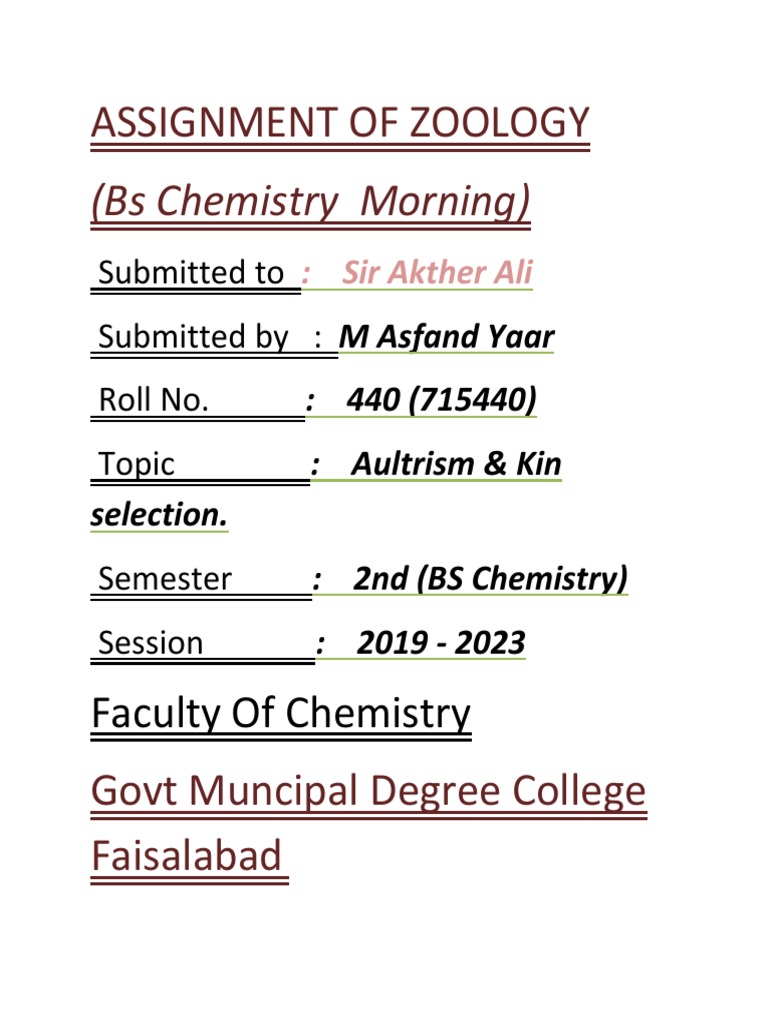Click the "Session" label
768x1024 pixels.
pyautogui.click(x=151, y=643)
